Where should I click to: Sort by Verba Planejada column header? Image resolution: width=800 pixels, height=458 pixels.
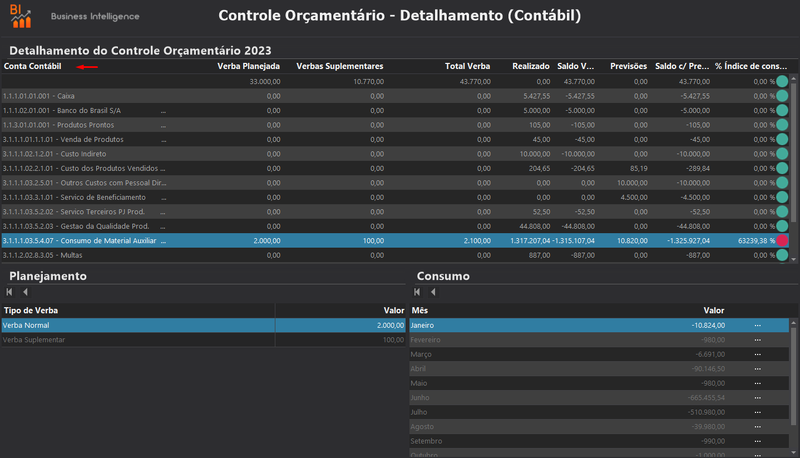(x=248, y=66)
